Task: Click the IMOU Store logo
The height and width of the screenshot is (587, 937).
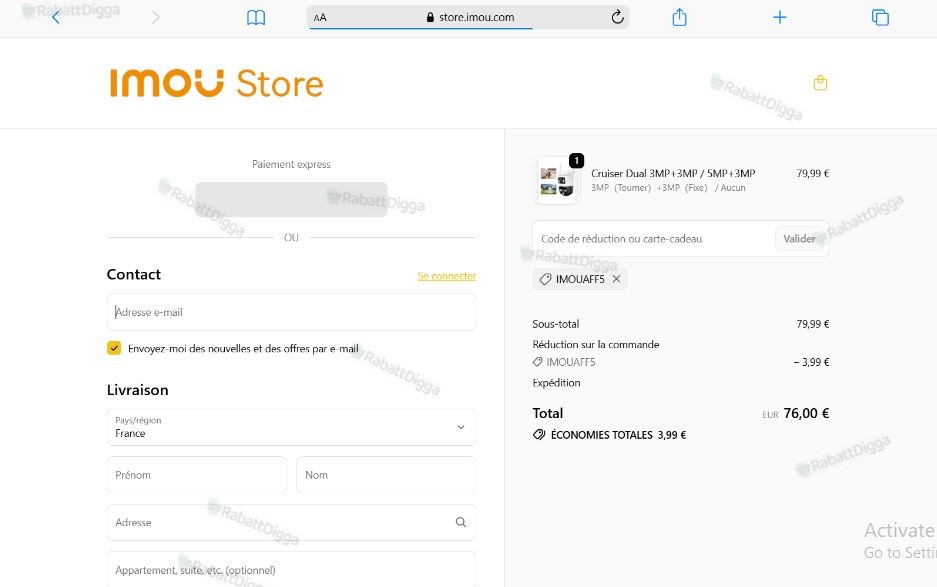Action: (x=216, y=83)
